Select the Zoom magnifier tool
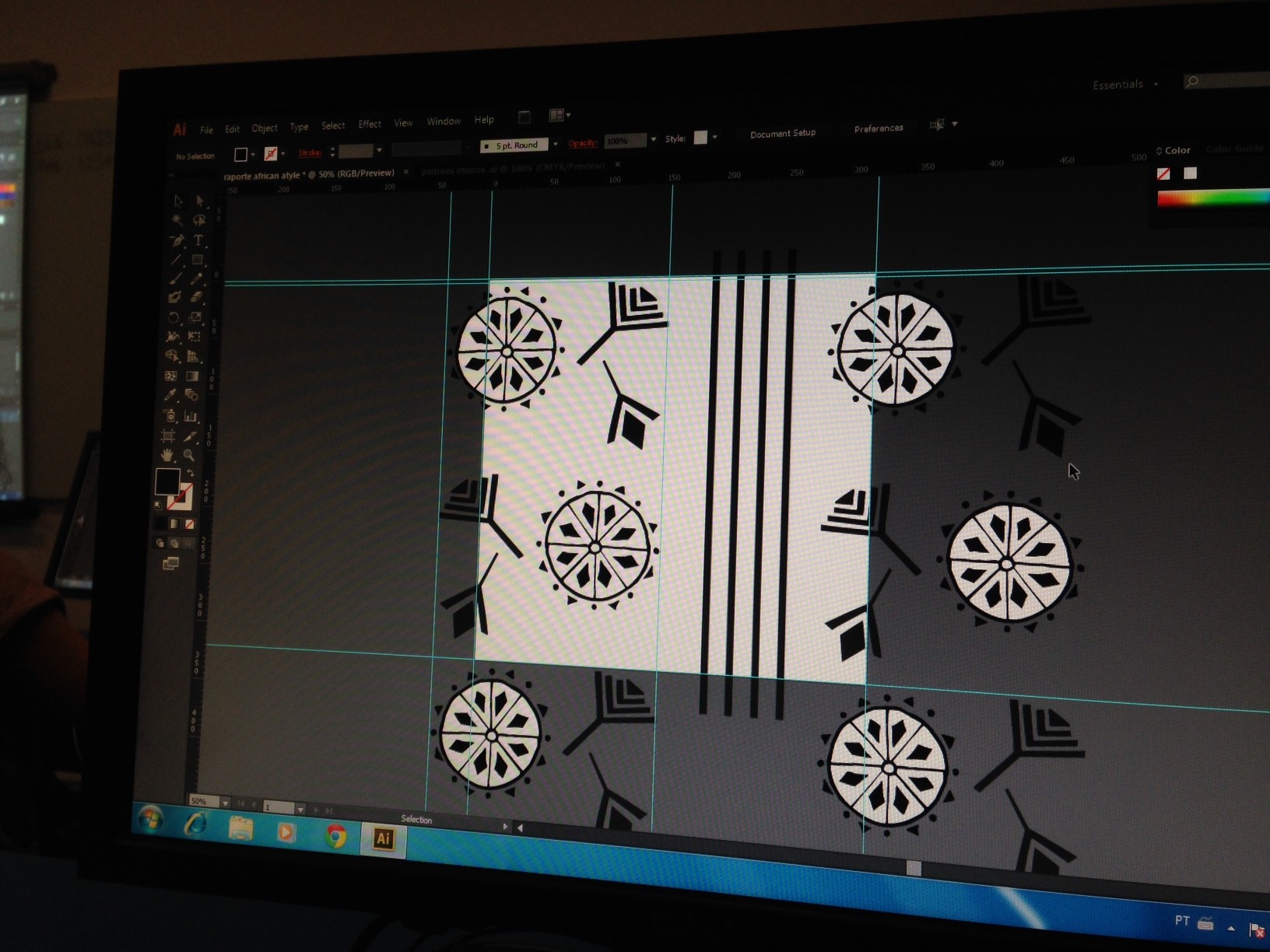Image resolution: width=1270 pixels, height=952 pixels. click(188, 455)
